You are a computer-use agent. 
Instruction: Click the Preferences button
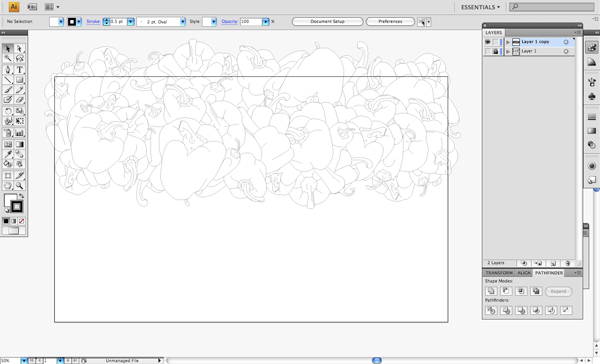coord(390,21)
